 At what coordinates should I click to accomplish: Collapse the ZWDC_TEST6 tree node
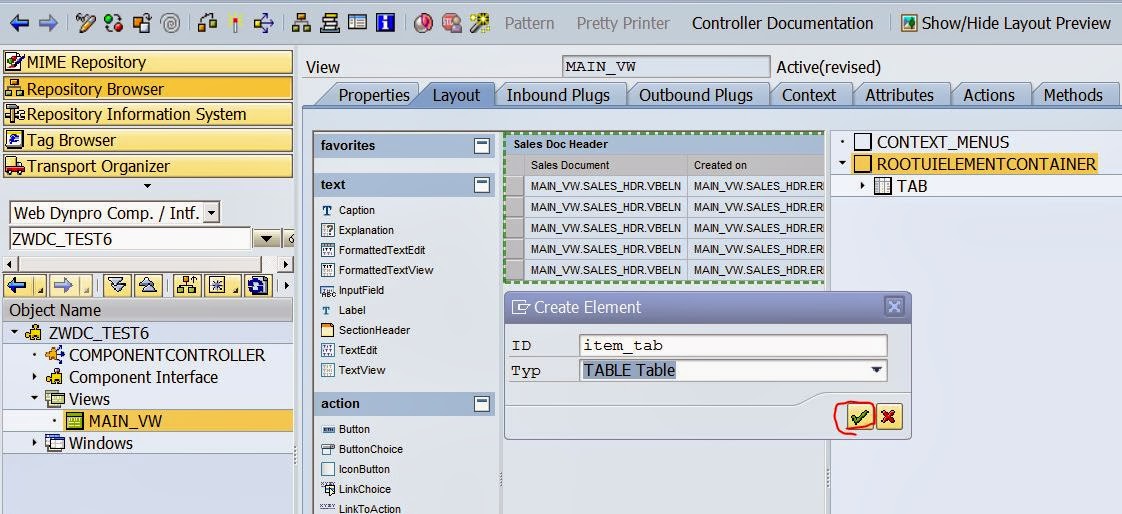pyautogui.click(x=14, y=333)
